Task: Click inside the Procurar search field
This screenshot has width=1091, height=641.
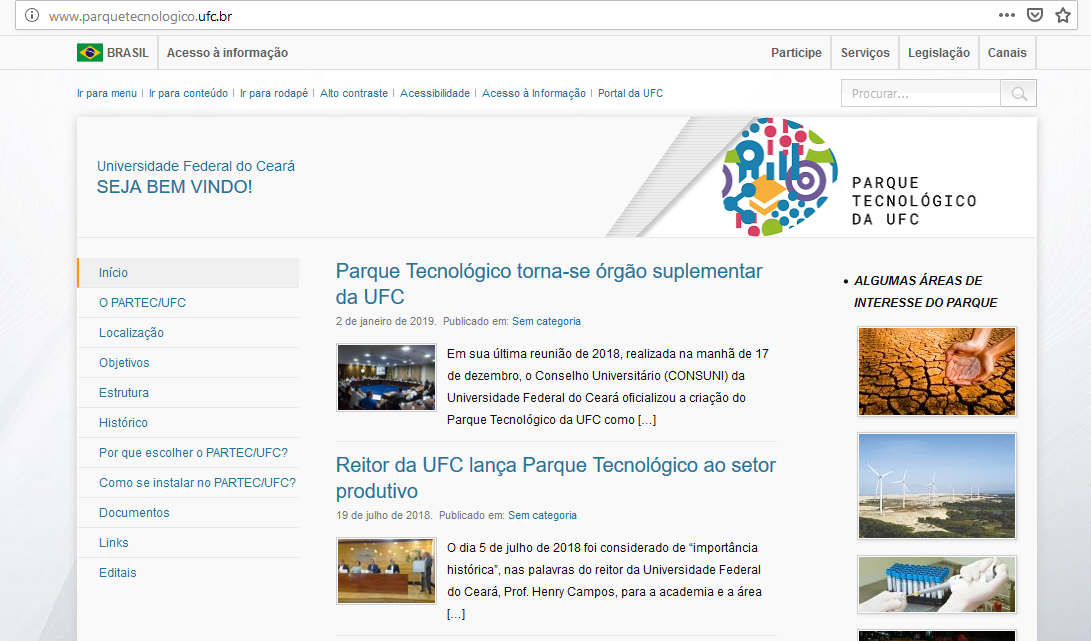Action: tap(920, 94)
